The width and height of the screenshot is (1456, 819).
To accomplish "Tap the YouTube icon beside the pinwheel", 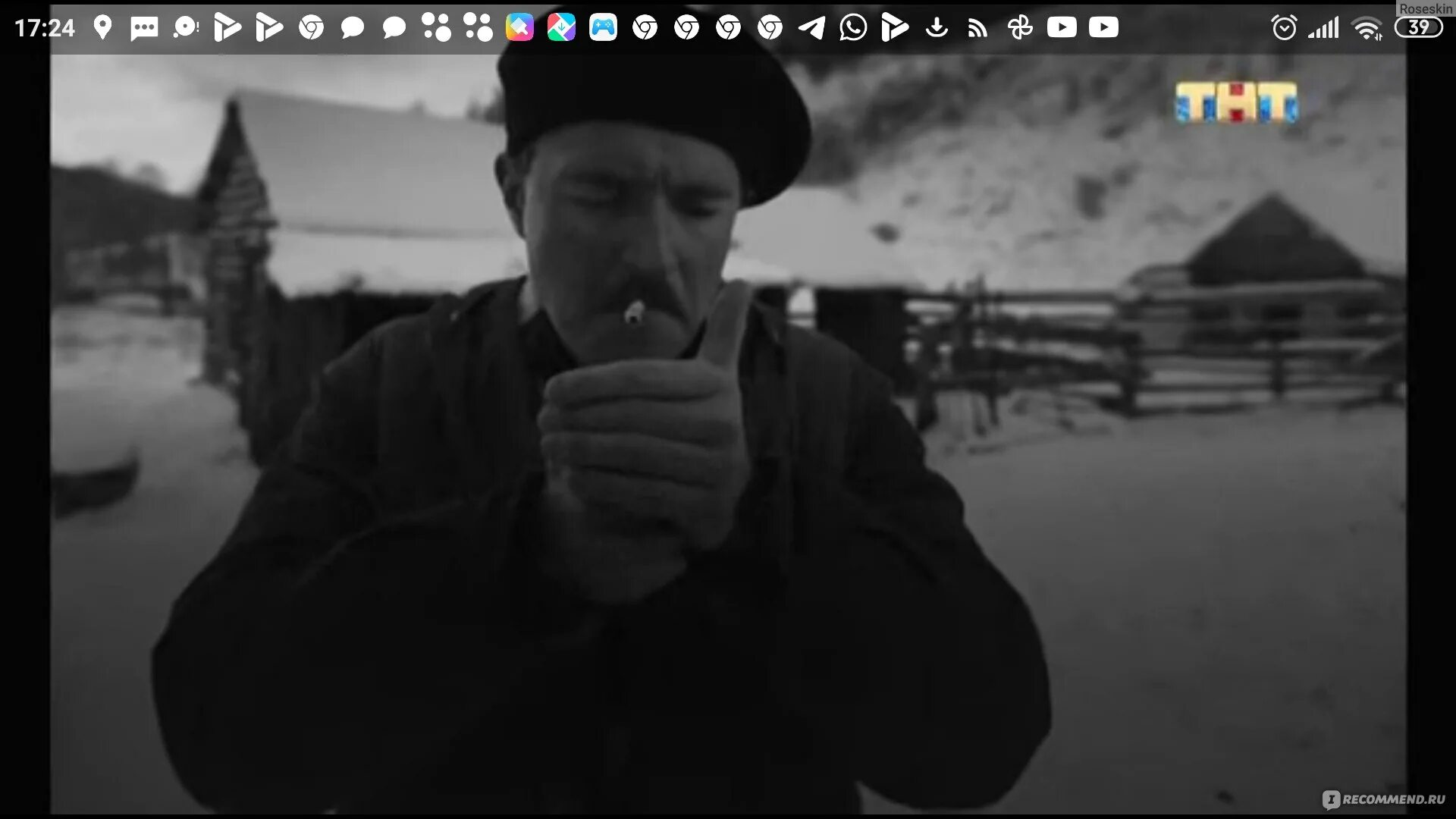I will 1062,27.
